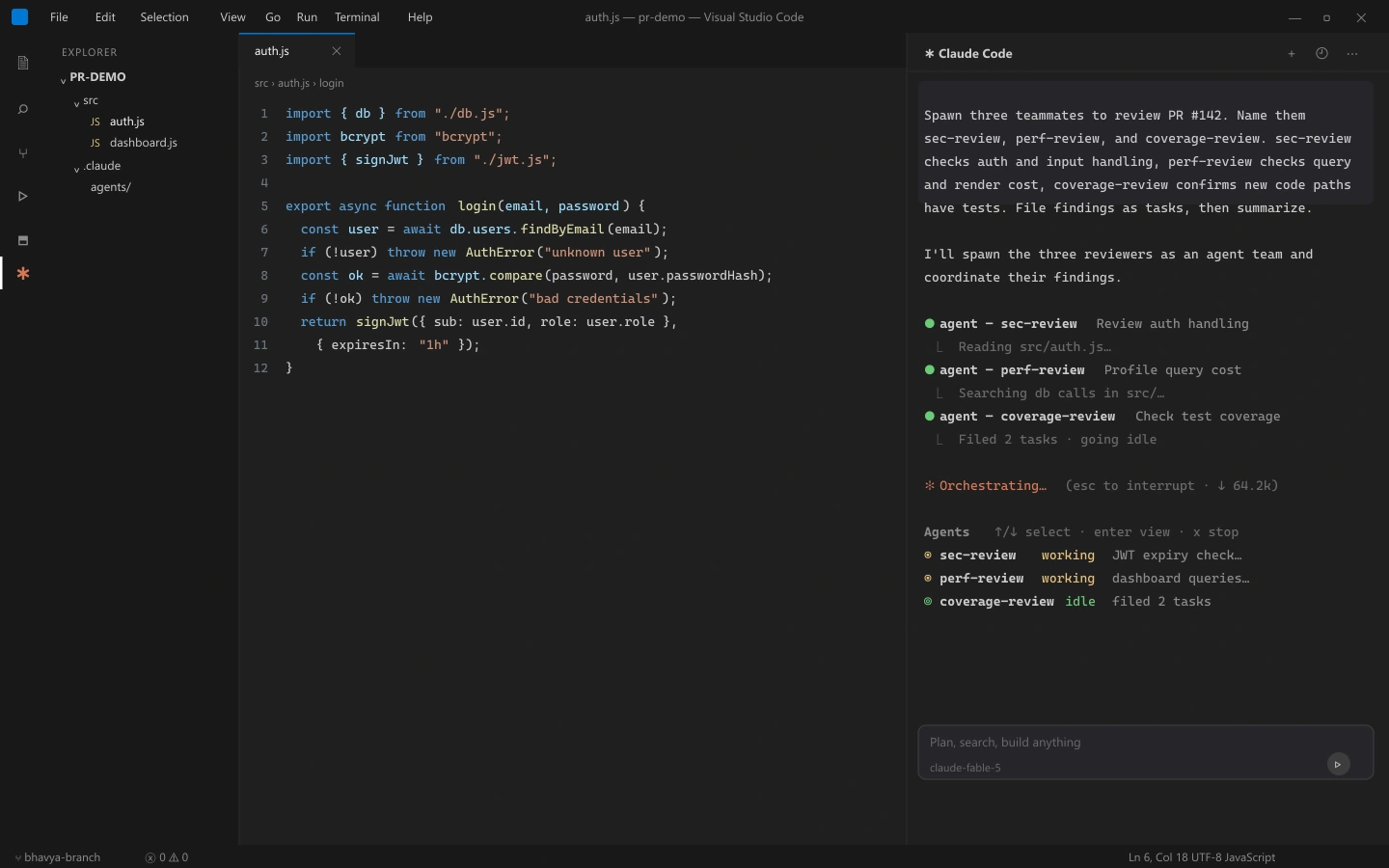Open Source Control view in activity bar
This screenshot has height=868, width=1389.
click(23, 153)
